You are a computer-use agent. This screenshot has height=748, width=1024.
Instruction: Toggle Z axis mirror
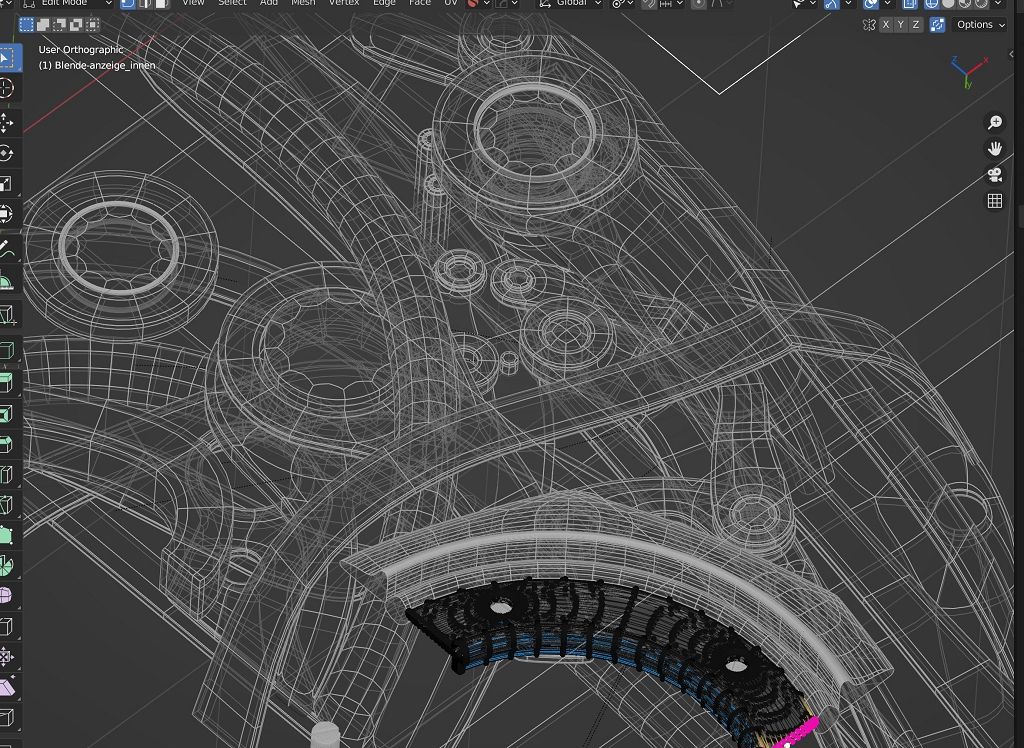click(x=916, y=25)
